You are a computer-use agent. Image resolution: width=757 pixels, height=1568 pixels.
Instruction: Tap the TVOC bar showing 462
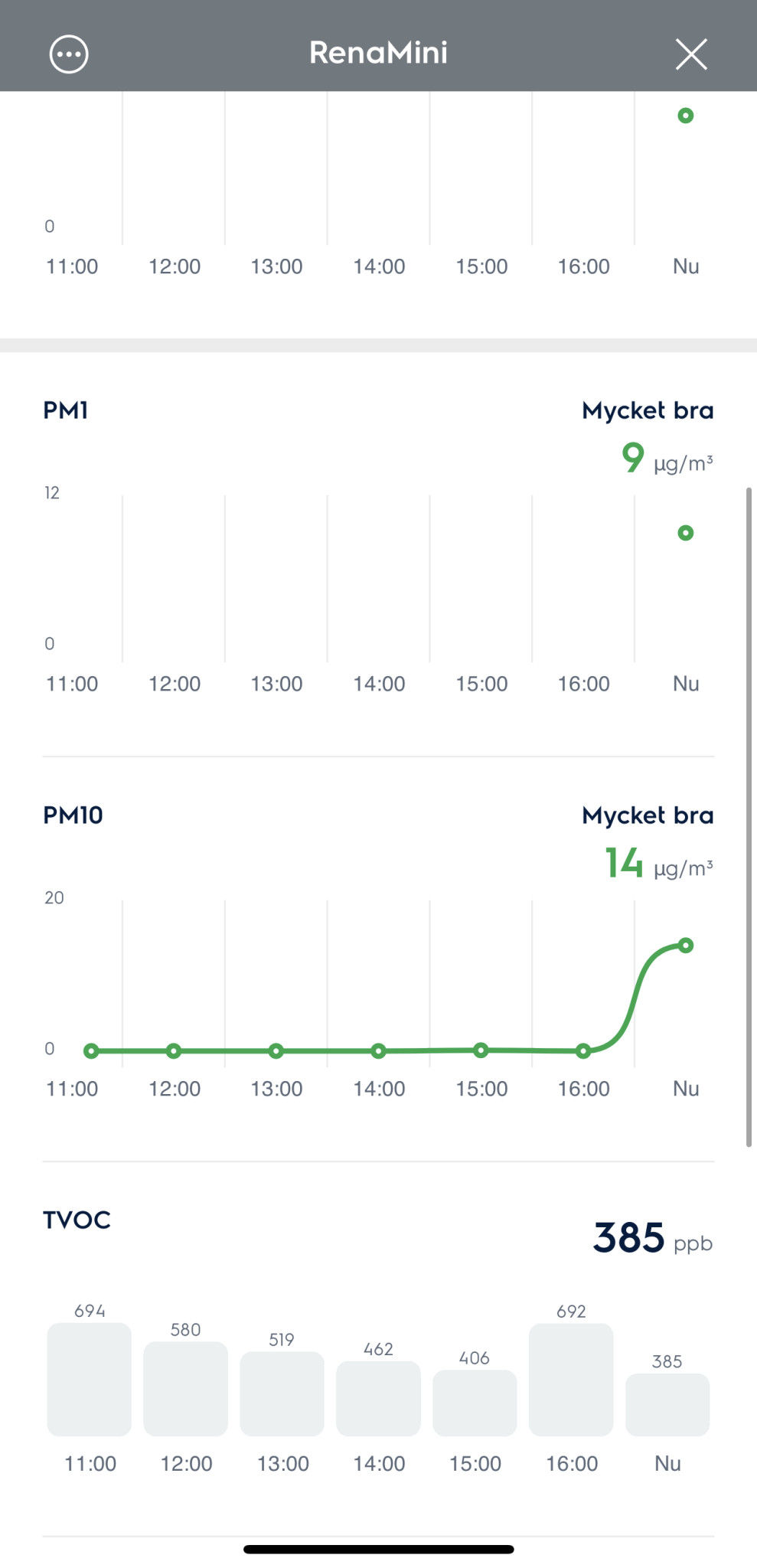click(378, 1398)
